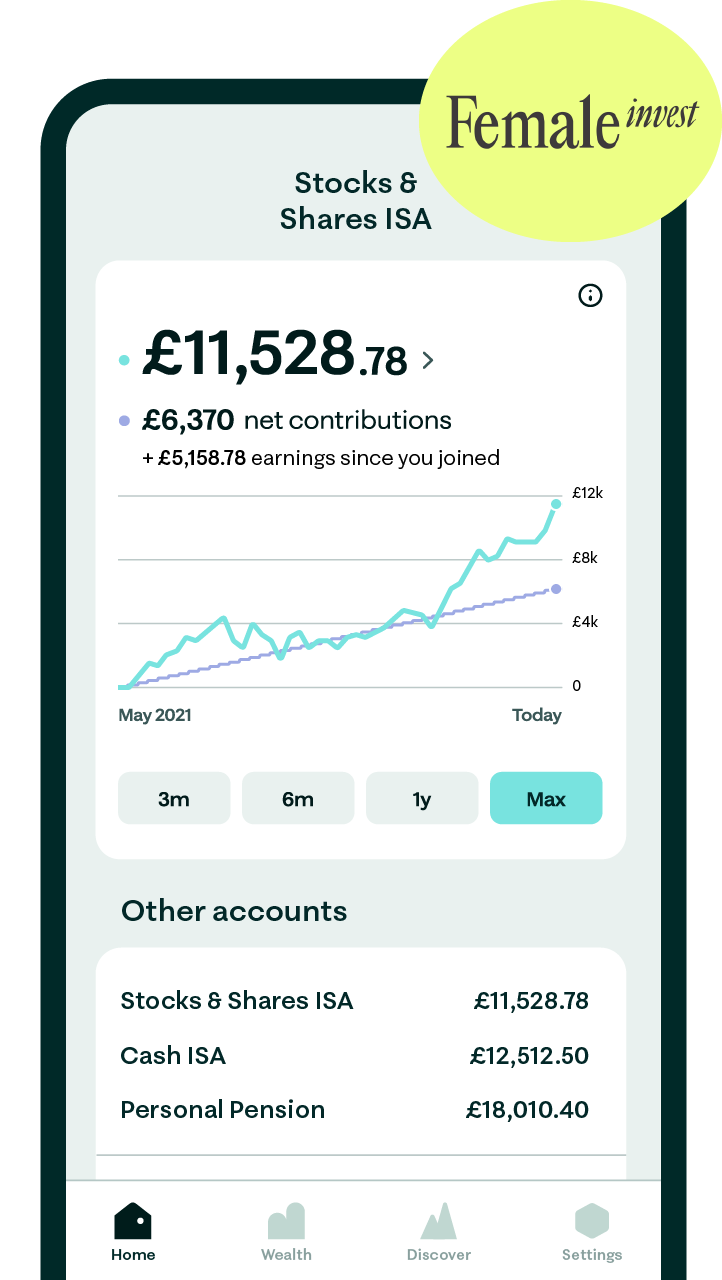Open the Stocks & Shares ISA account row
The width and height of the screenshot is (722, 1280).
tap(354, 1001)
